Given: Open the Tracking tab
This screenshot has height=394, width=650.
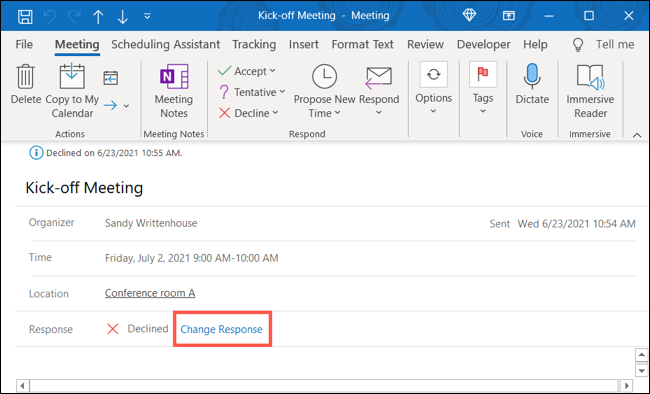Looking at the screenshot, I should [x=254, y=44].
